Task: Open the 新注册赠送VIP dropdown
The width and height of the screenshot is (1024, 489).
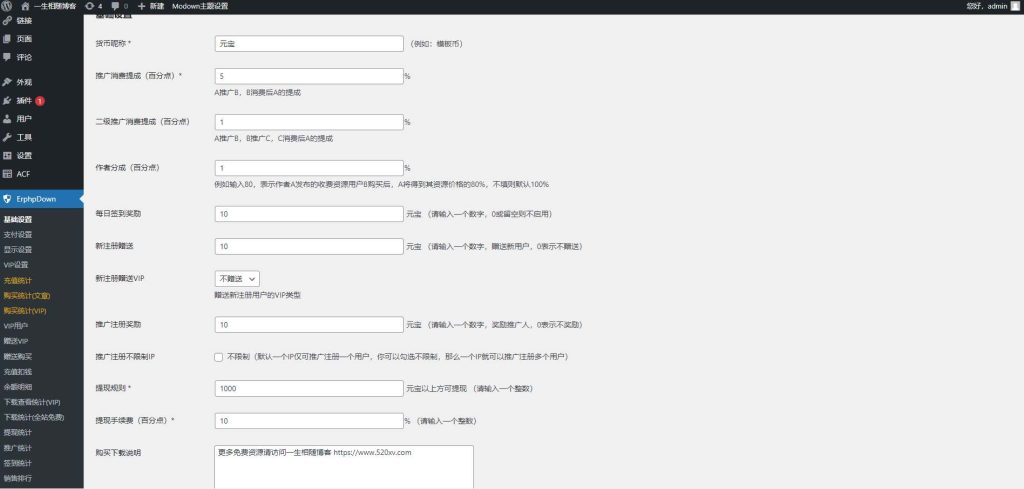Action: pyautogui.click(x=237, y=279)
